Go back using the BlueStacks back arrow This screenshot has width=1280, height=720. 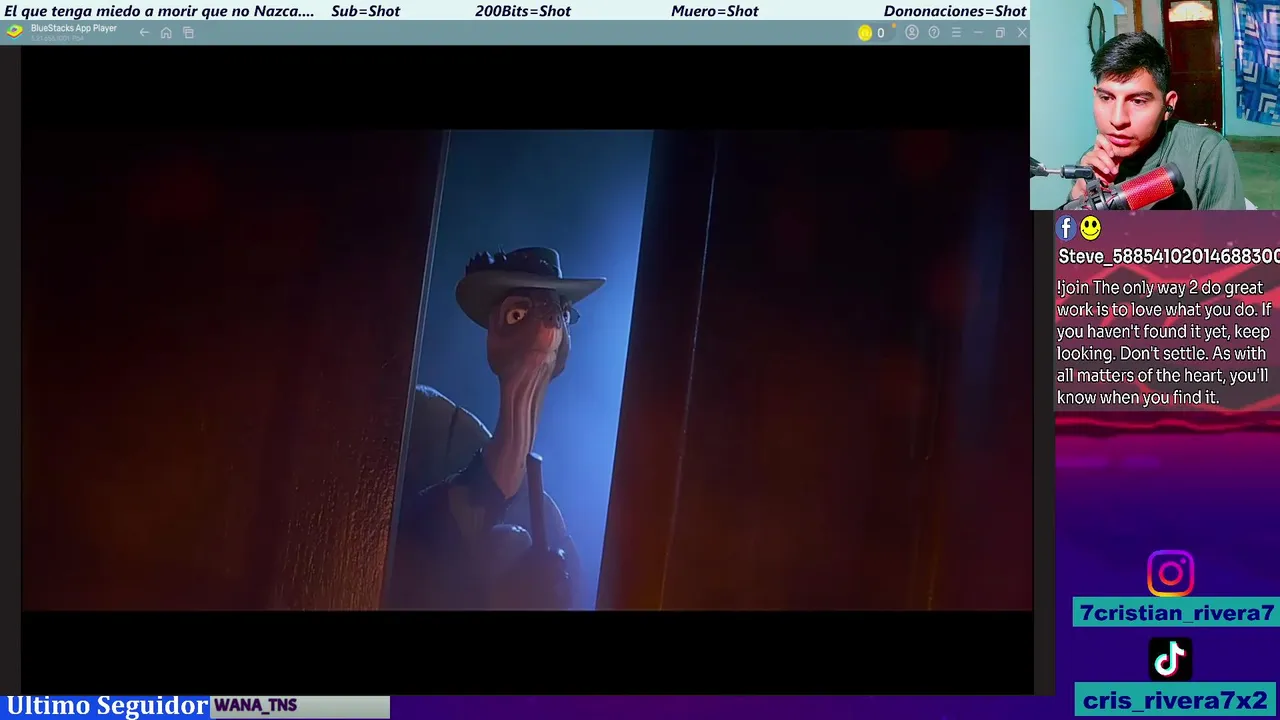(144, 33)
